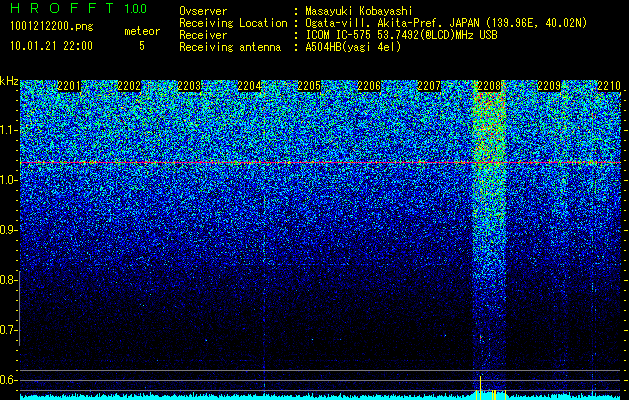The image size is (629, 400).
Task: Click the 0.6 kHz axis label
Action: point(7,380)
